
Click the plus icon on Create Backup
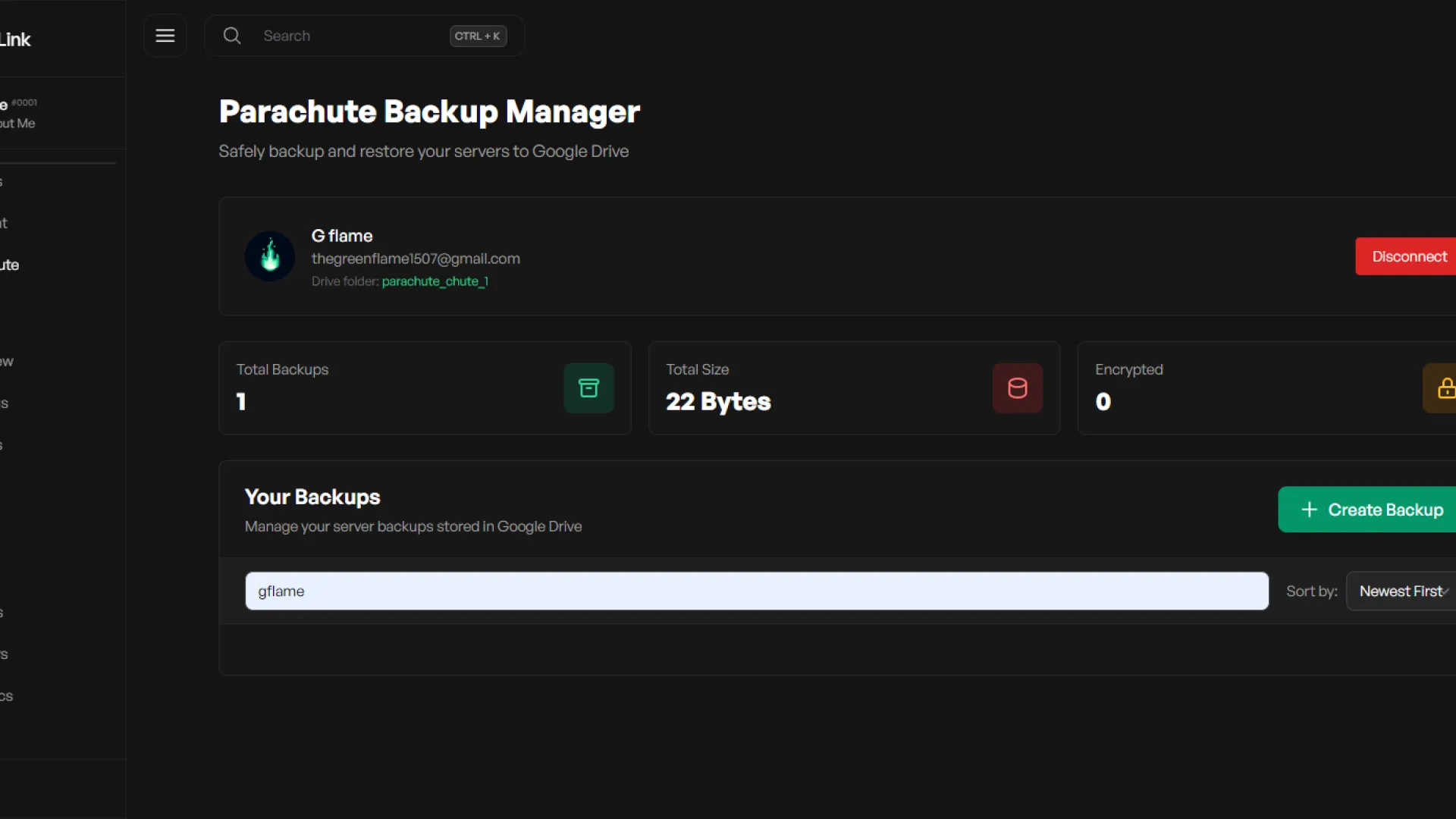pyautogui.click(x=1309, y=510)
